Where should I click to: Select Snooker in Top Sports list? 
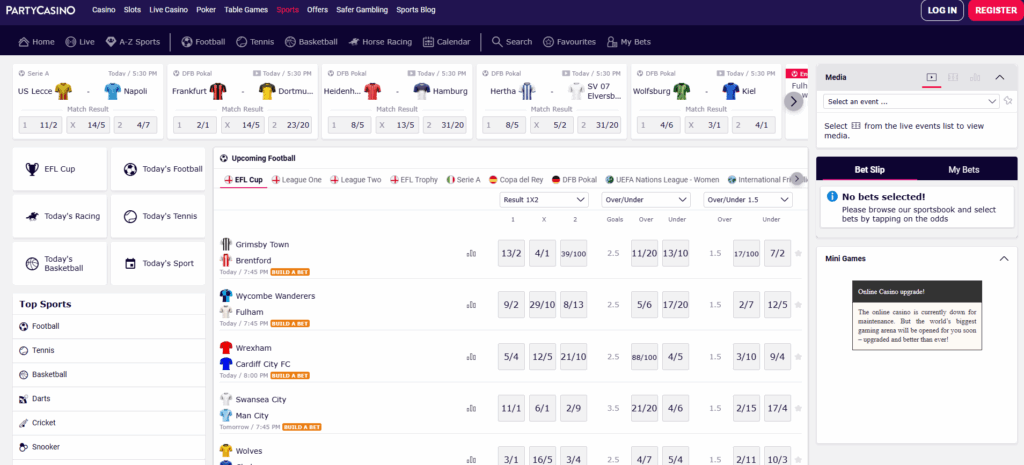click(x=108, y=447)
